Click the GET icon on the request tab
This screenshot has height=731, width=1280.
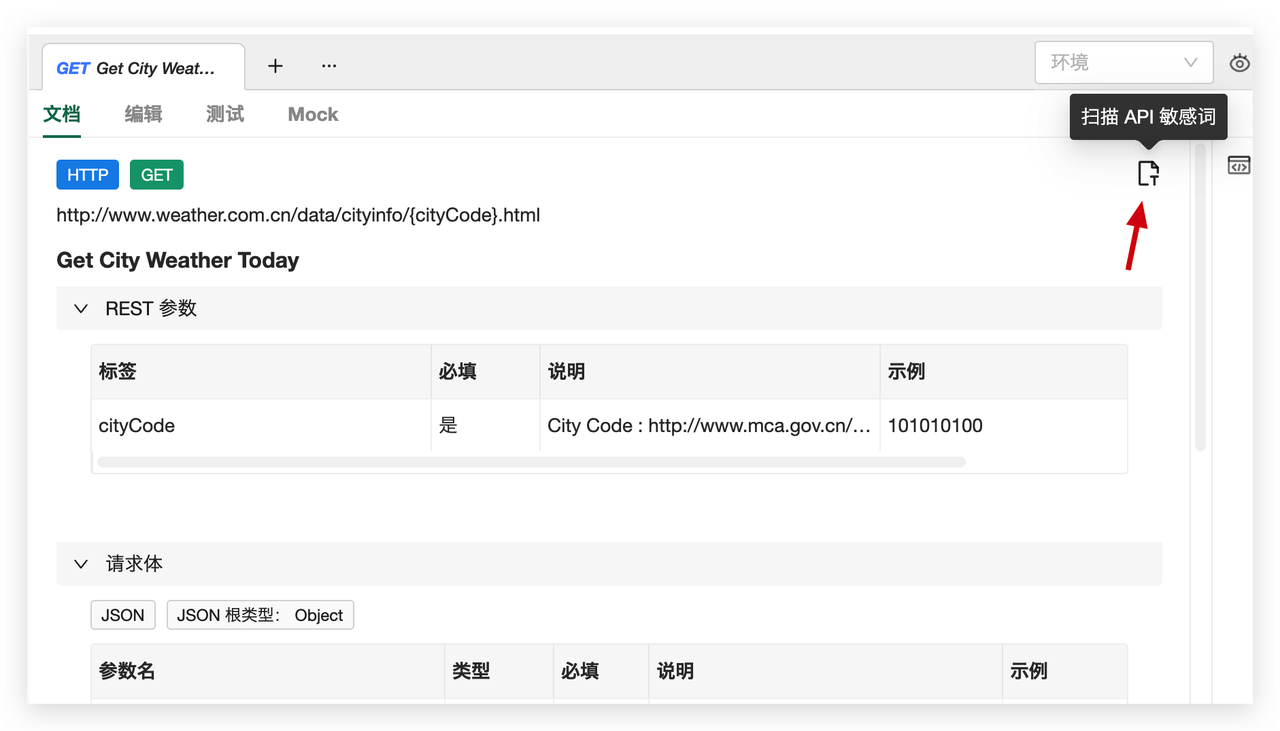(x=73, y=67)
